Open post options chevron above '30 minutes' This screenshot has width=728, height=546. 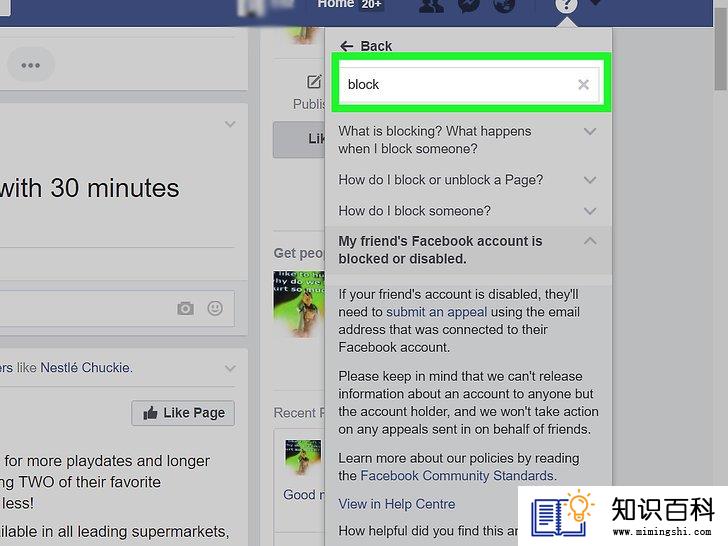click(x=230, y=124)
